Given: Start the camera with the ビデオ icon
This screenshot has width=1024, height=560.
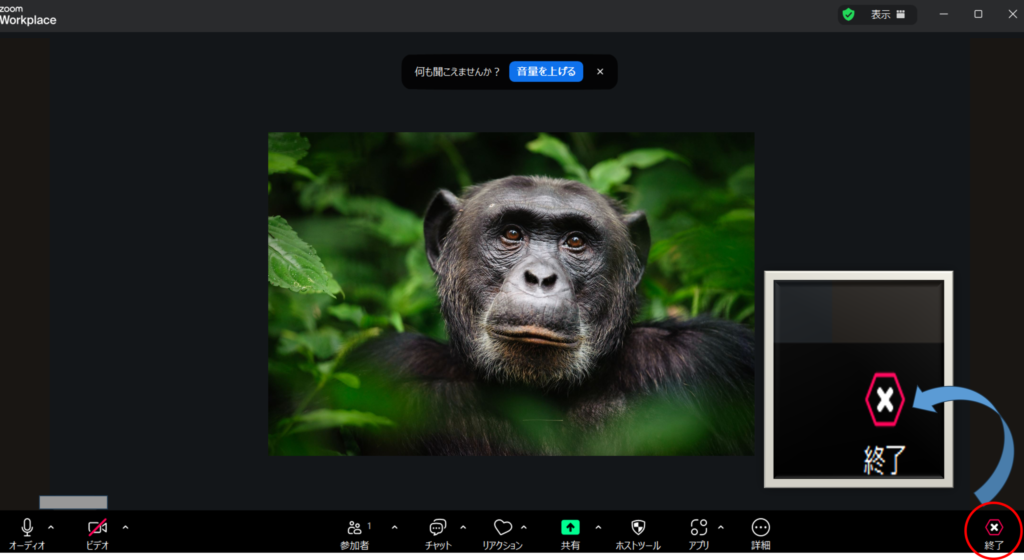Looking at the screenshot, I should [97, 528].
